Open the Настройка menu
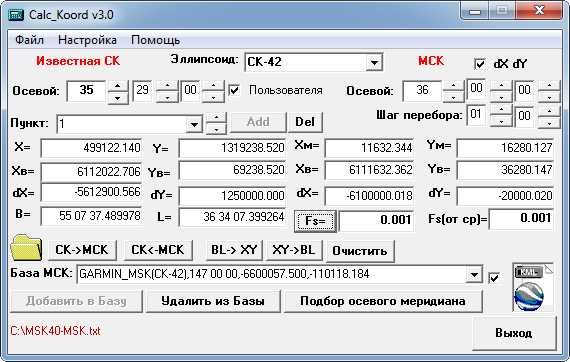The image size is (570, 362). tap(87, 40)
